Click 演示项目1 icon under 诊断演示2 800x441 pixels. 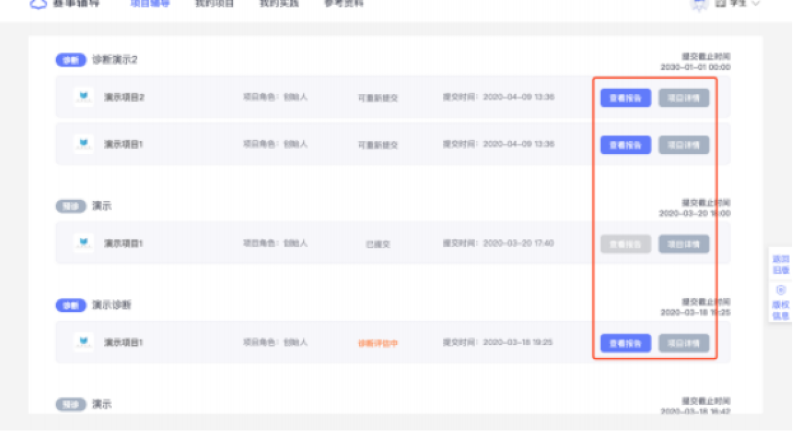85,143
